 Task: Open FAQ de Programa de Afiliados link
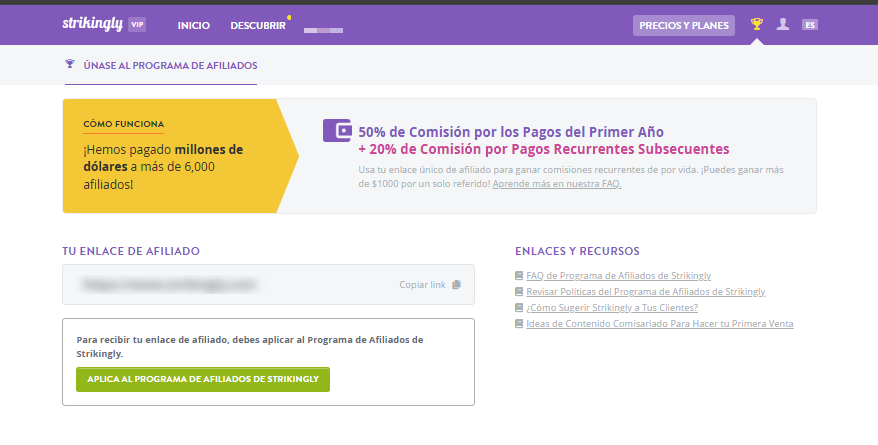click(619, 275)
